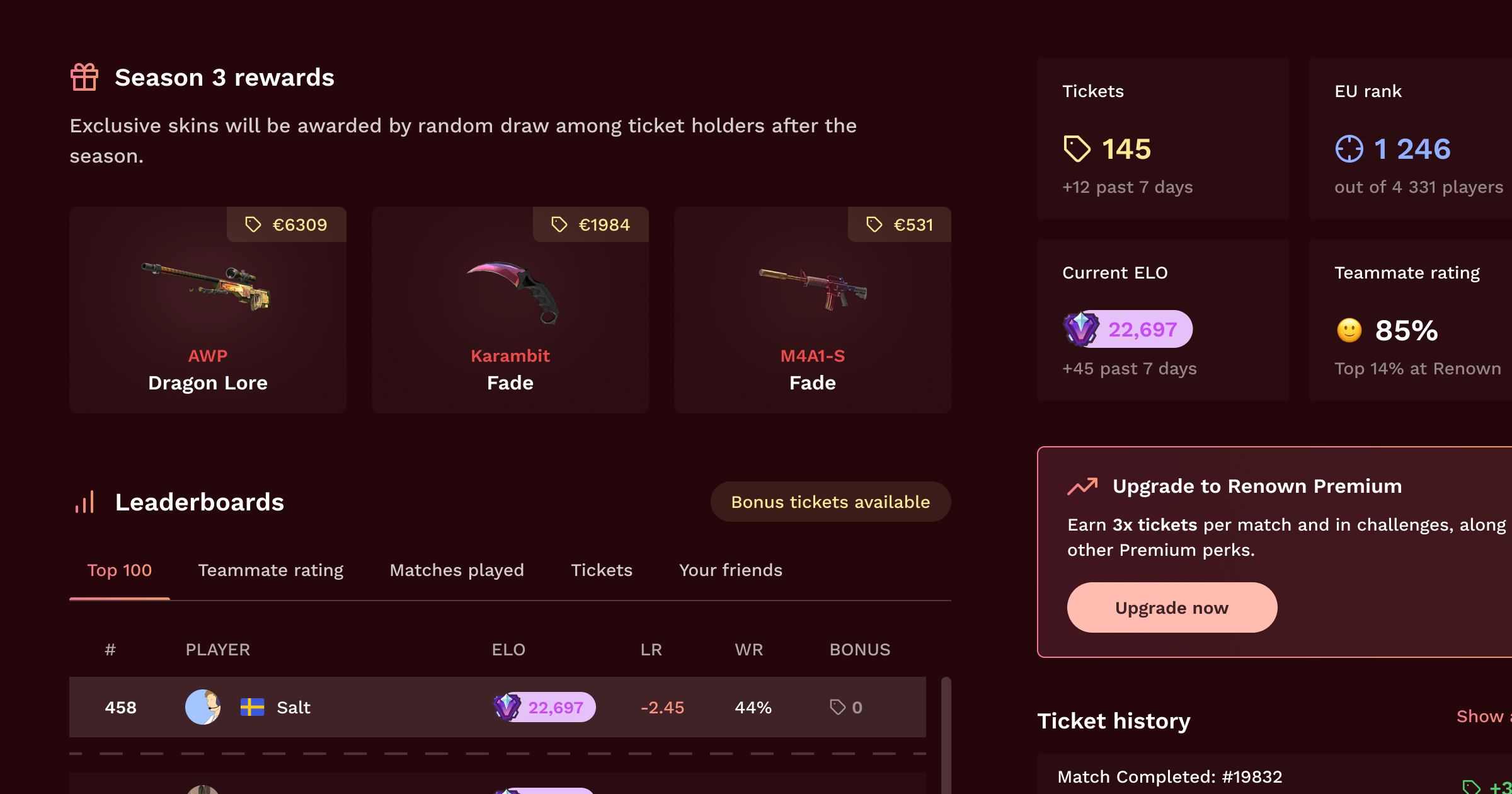Open the Your friends leaderboard tab
1512x794 pixels.
tap(731, 570)
